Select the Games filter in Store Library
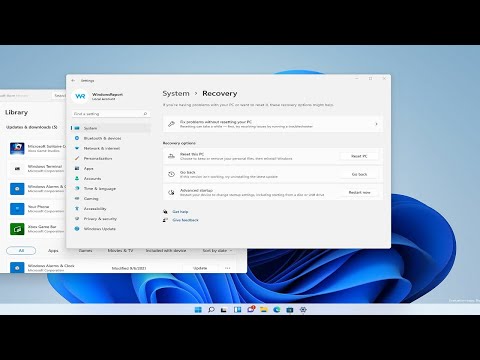Image resolution: width=480 pixels, height=360 pixels. [x=85, y=250]
